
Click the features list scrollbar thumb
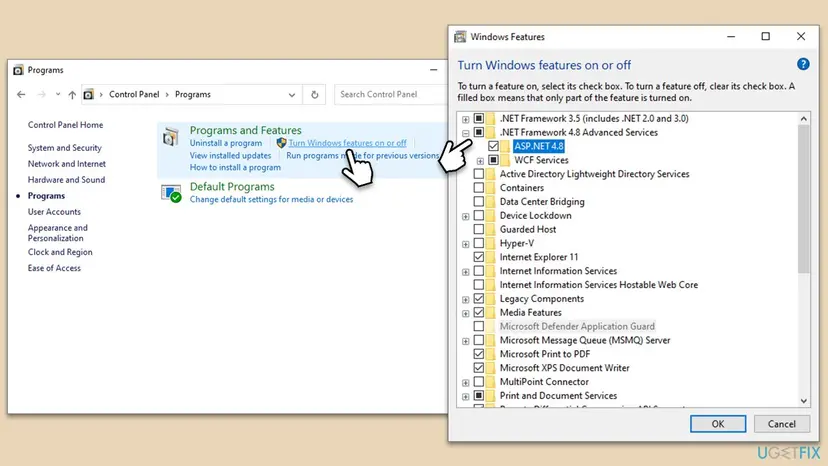click(x=803, y=200)
